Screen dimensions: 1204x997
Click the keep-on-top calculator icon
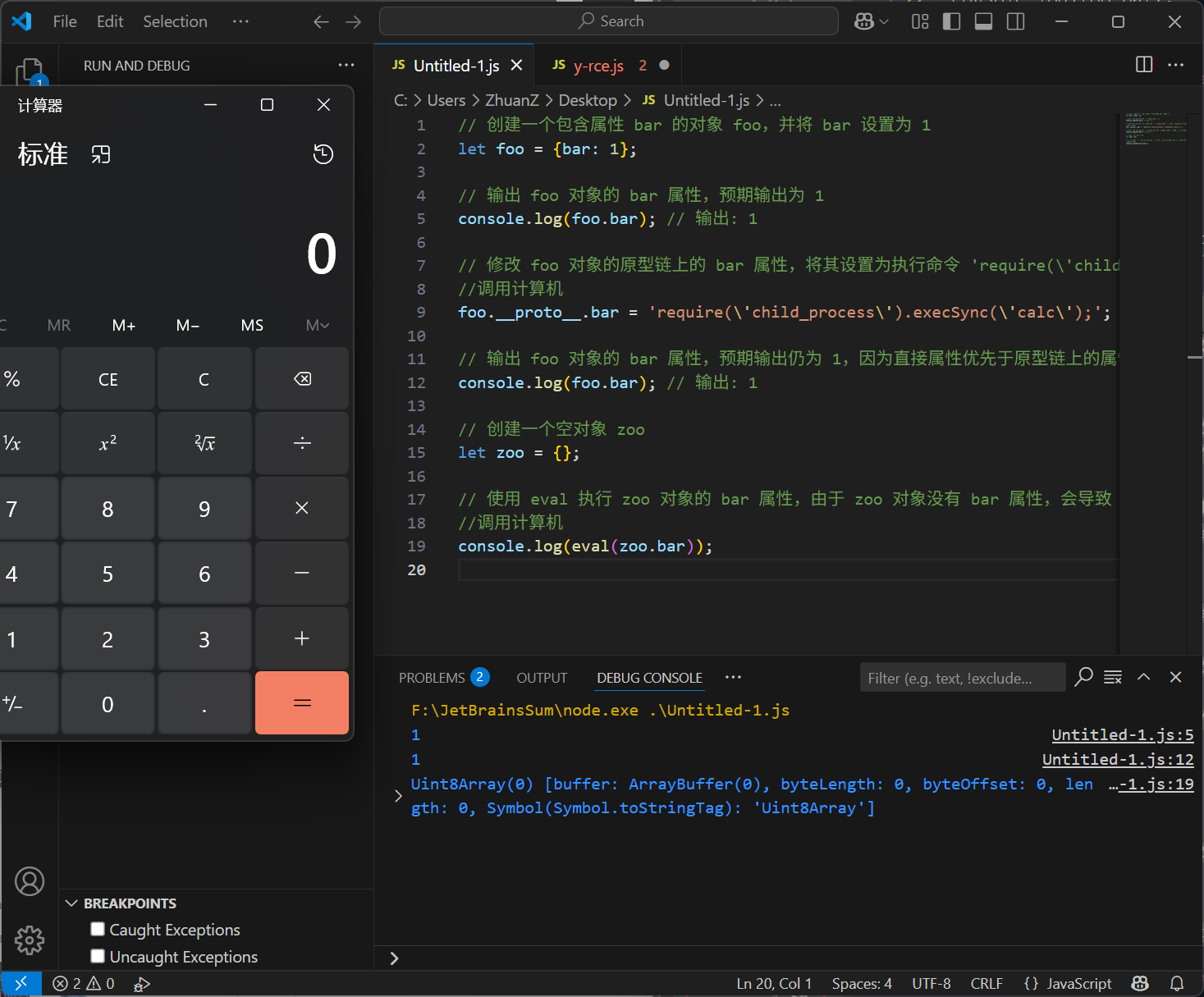pyautogui.click(x=100, y=154)
